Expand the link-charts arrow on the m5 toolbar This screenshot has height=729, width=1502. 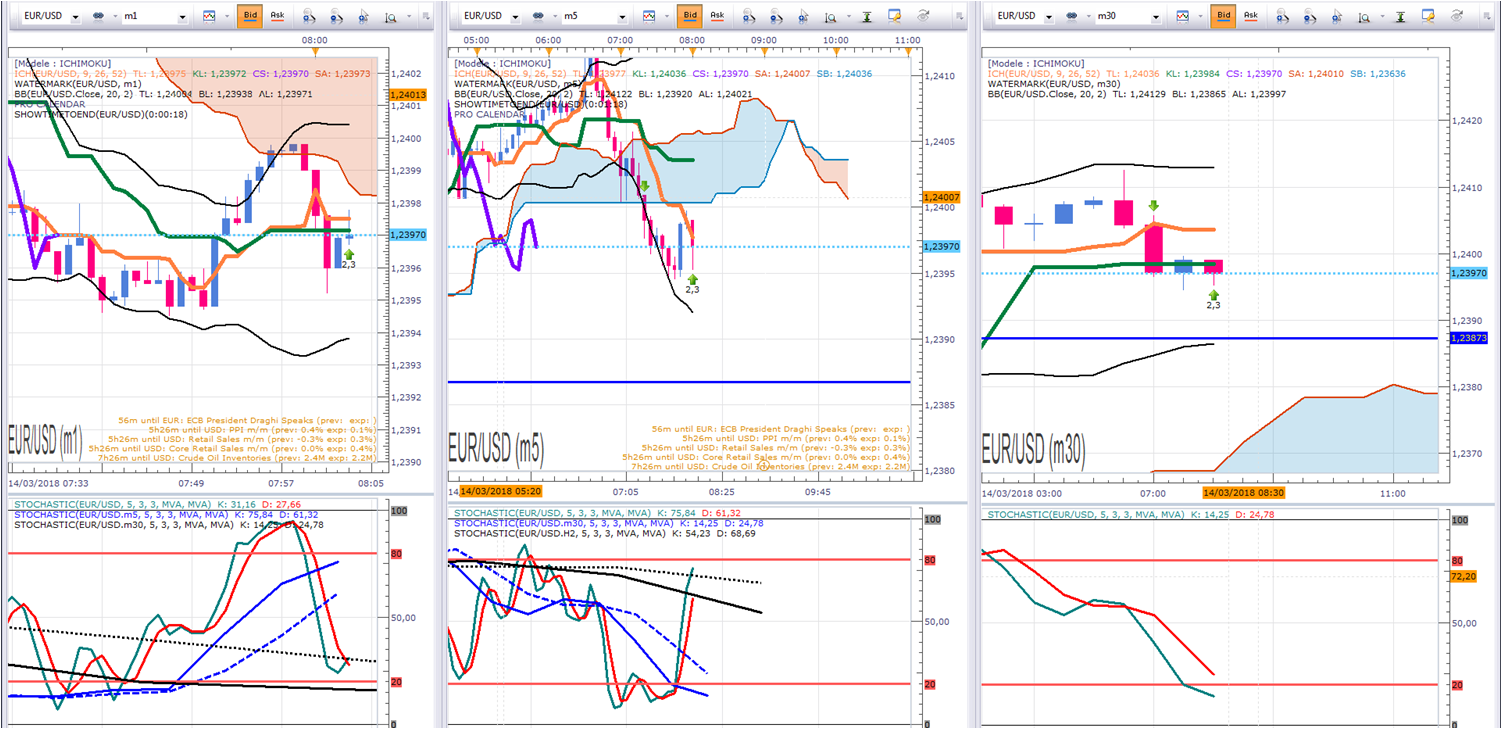(x=553, y=17)
